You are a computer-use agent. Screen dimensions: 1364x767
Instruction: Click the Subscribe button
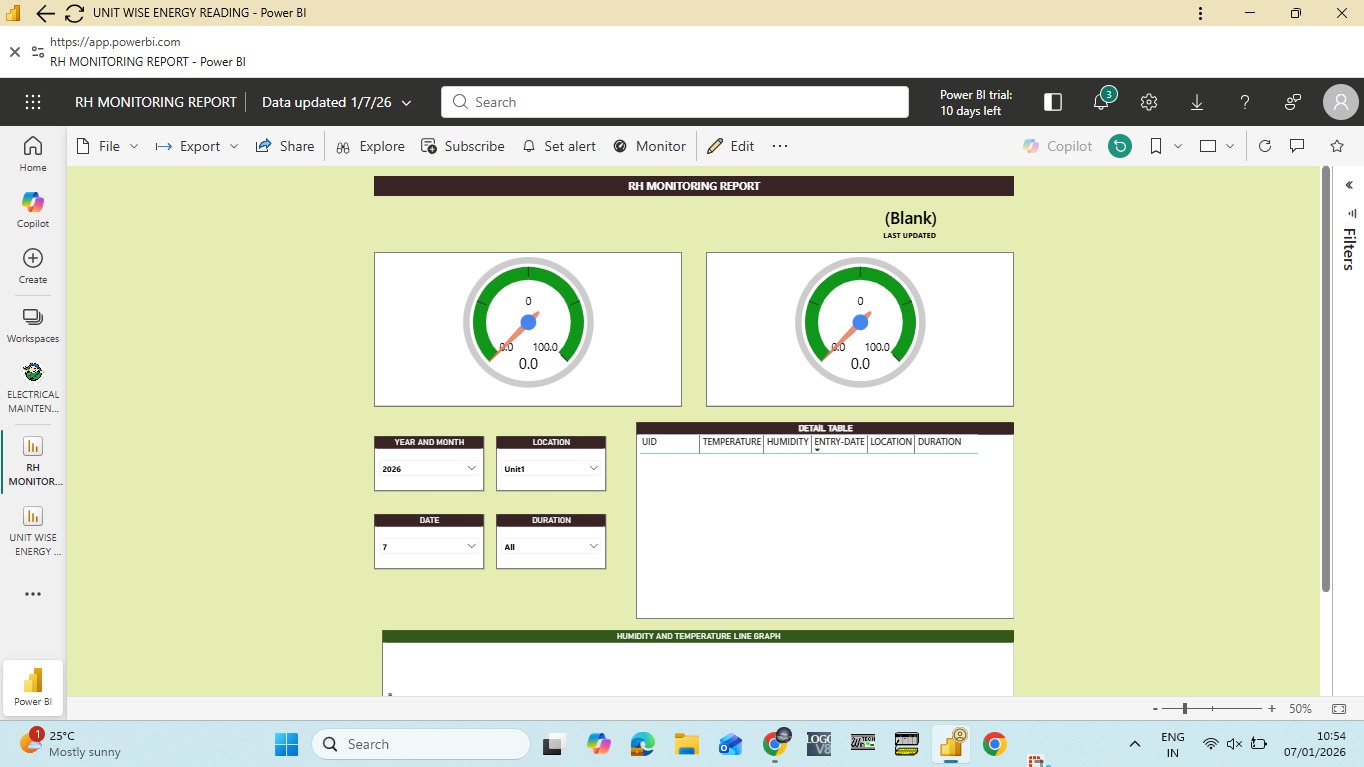pos(463,146)
